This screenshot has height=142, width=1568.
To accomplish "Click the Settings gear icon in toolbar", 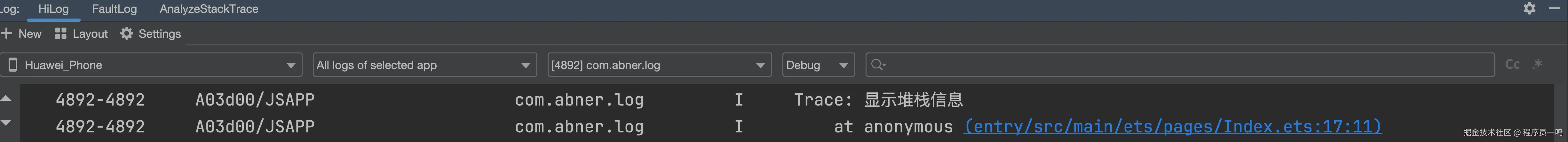I will coord(126,34).
